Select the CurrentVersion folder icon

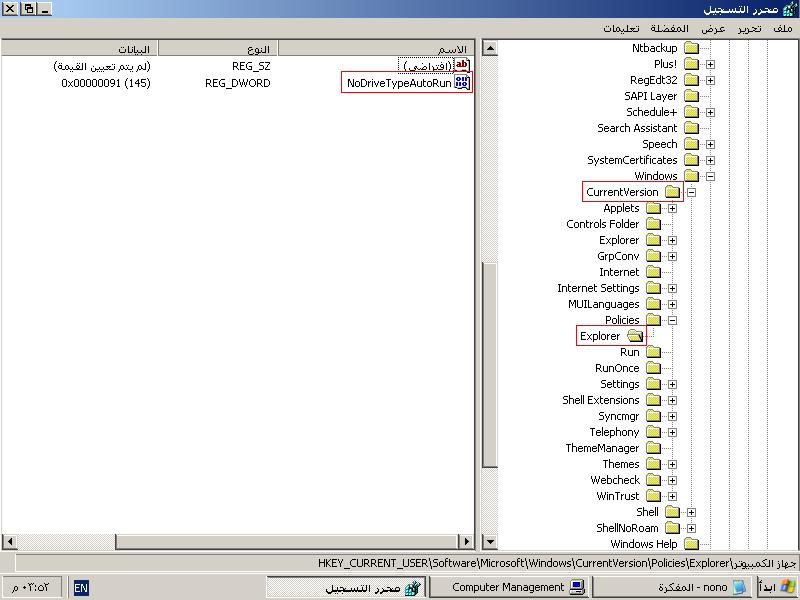[673, 192]
